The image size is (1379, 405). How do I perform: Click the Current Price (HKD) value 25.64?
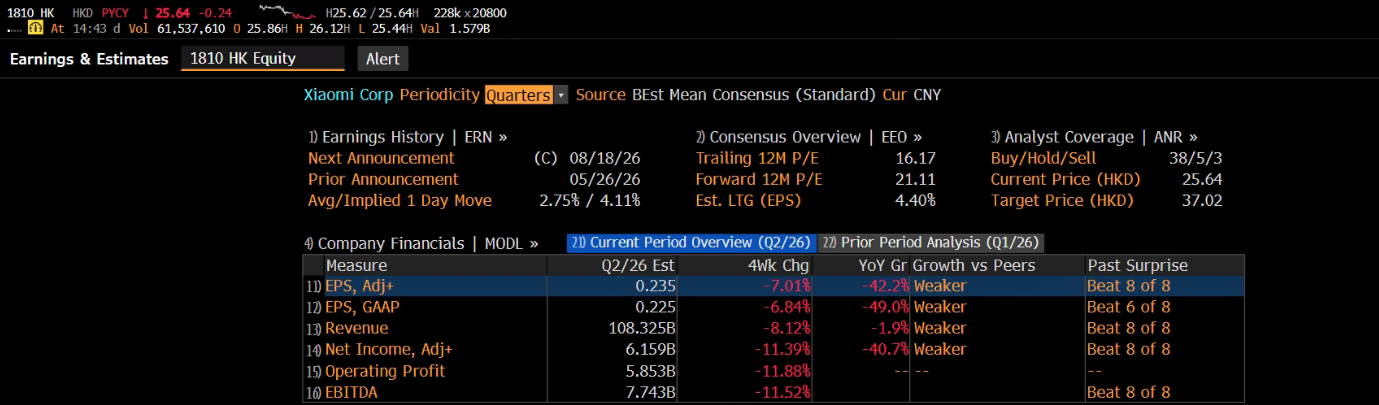tap(1202, 179)
